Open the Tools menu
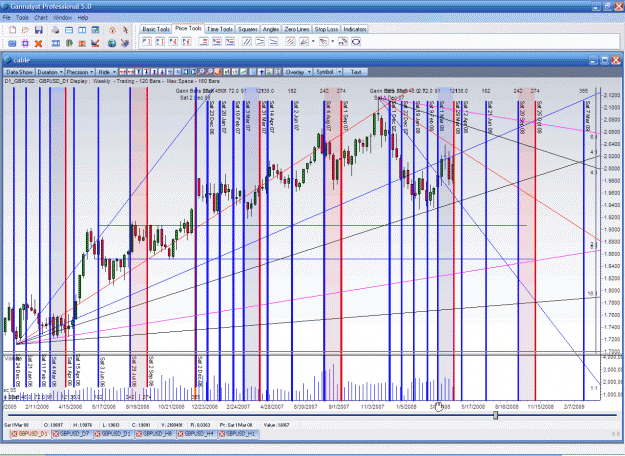625x456 pixels. click(x=22, y=18)
